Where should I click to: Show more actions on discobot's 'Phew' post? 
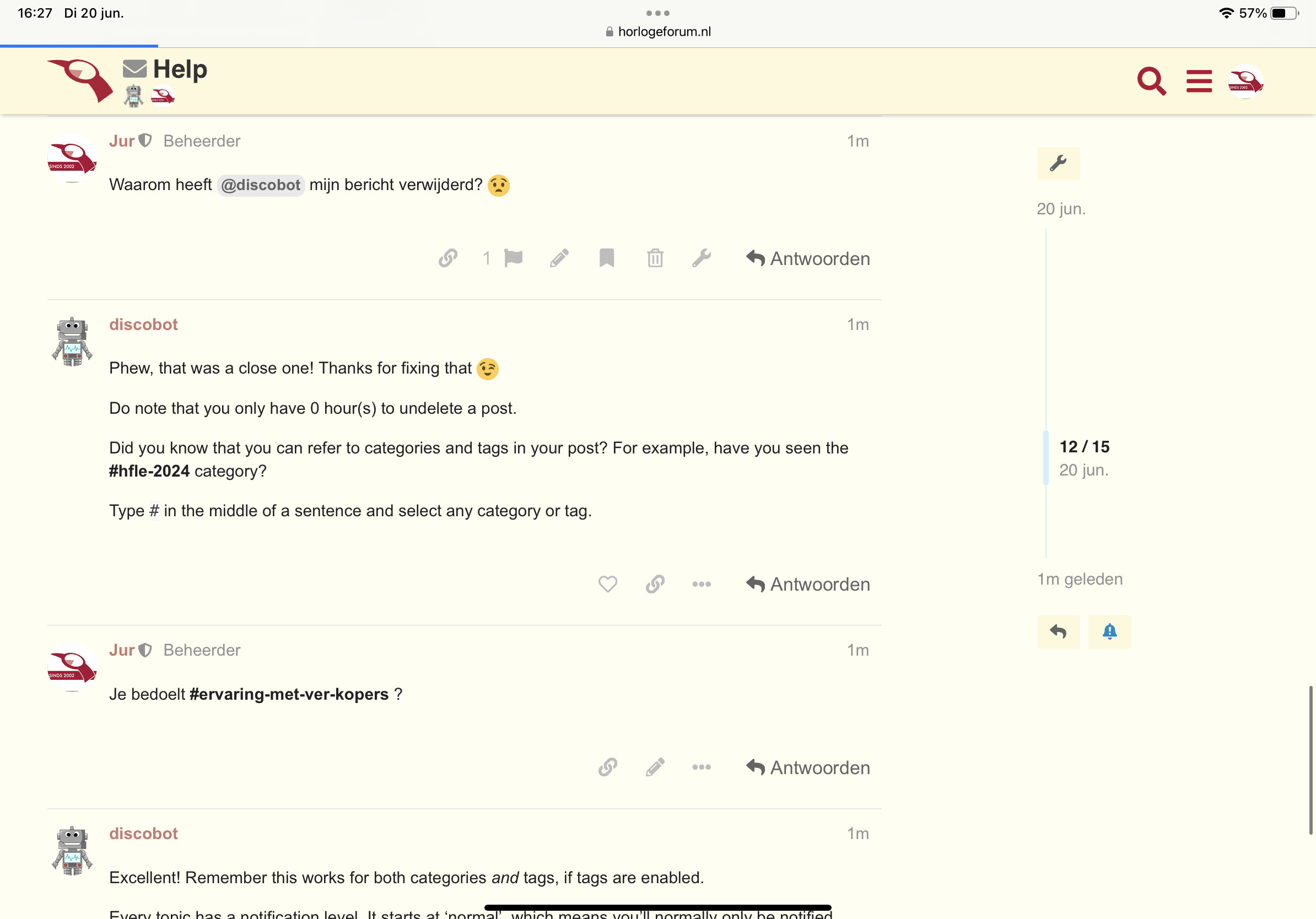[701, 584]
